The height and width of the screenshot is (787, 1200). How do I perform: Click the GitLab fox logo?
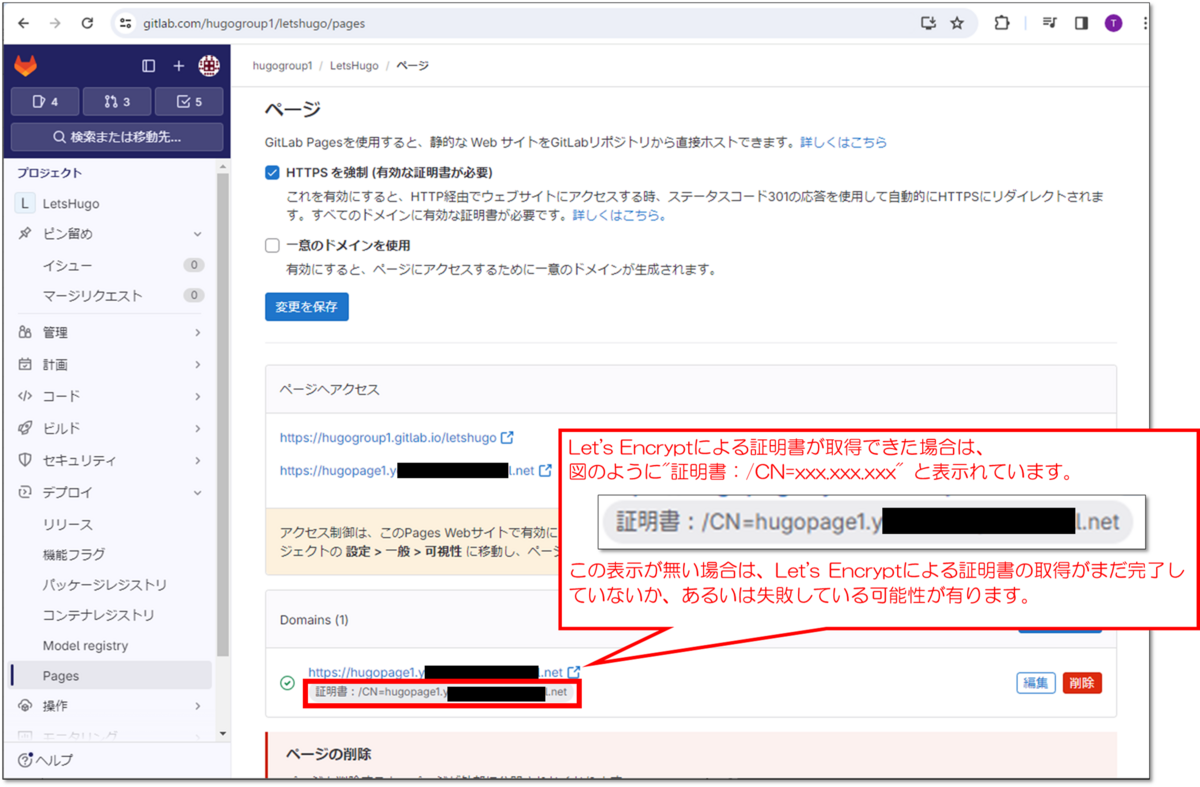[x=26, y=66]
